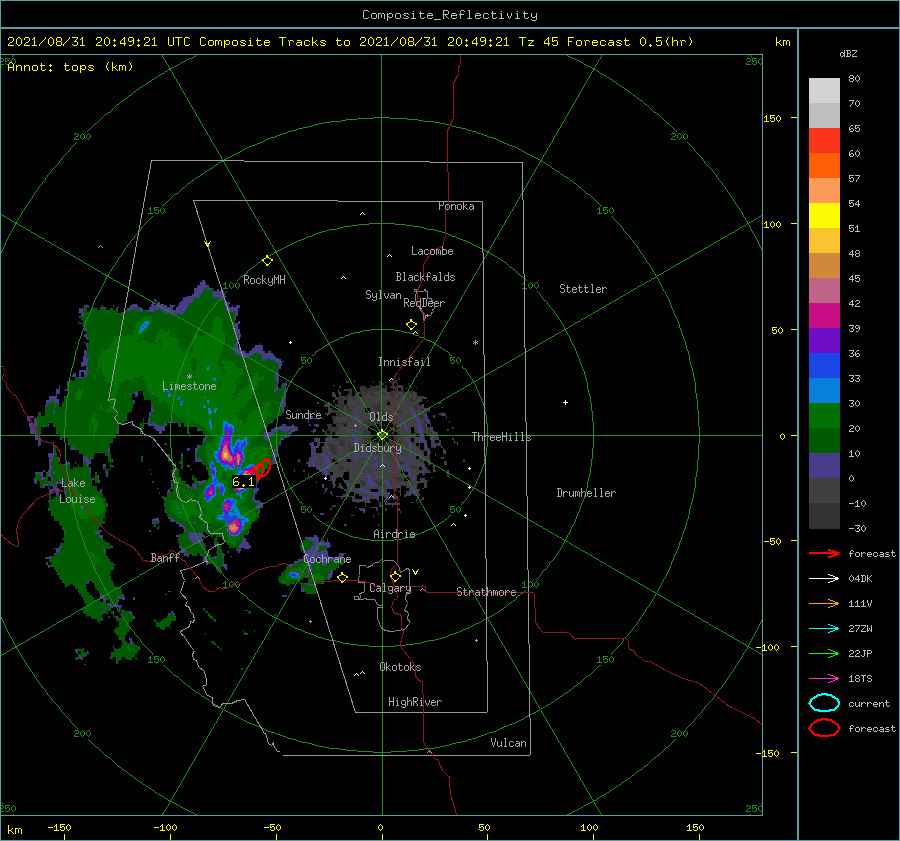Click the Lake Louise label
900x841 pixels.
77,491
